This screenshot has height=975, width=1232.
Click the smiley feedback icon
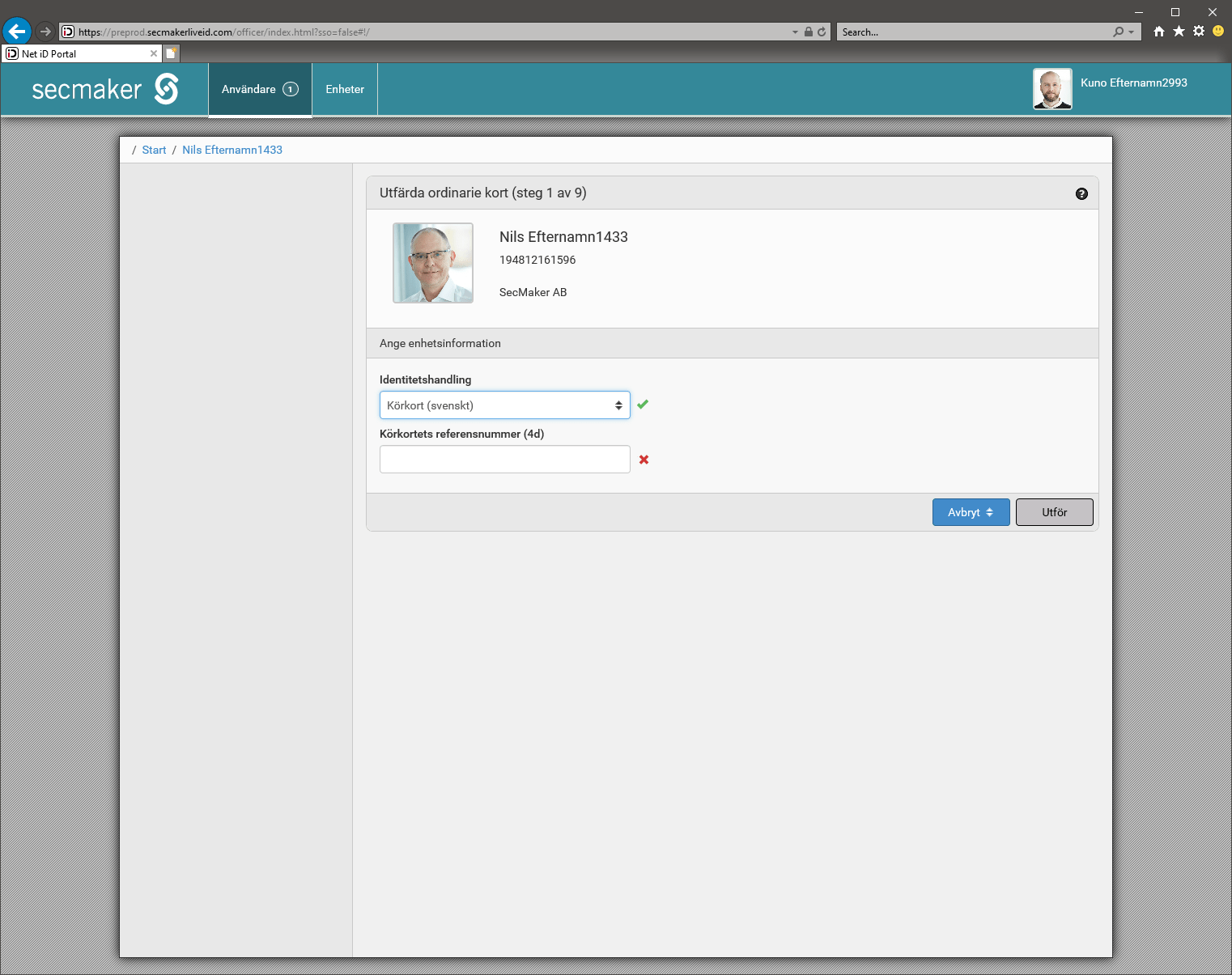[x=1218, y=32]
